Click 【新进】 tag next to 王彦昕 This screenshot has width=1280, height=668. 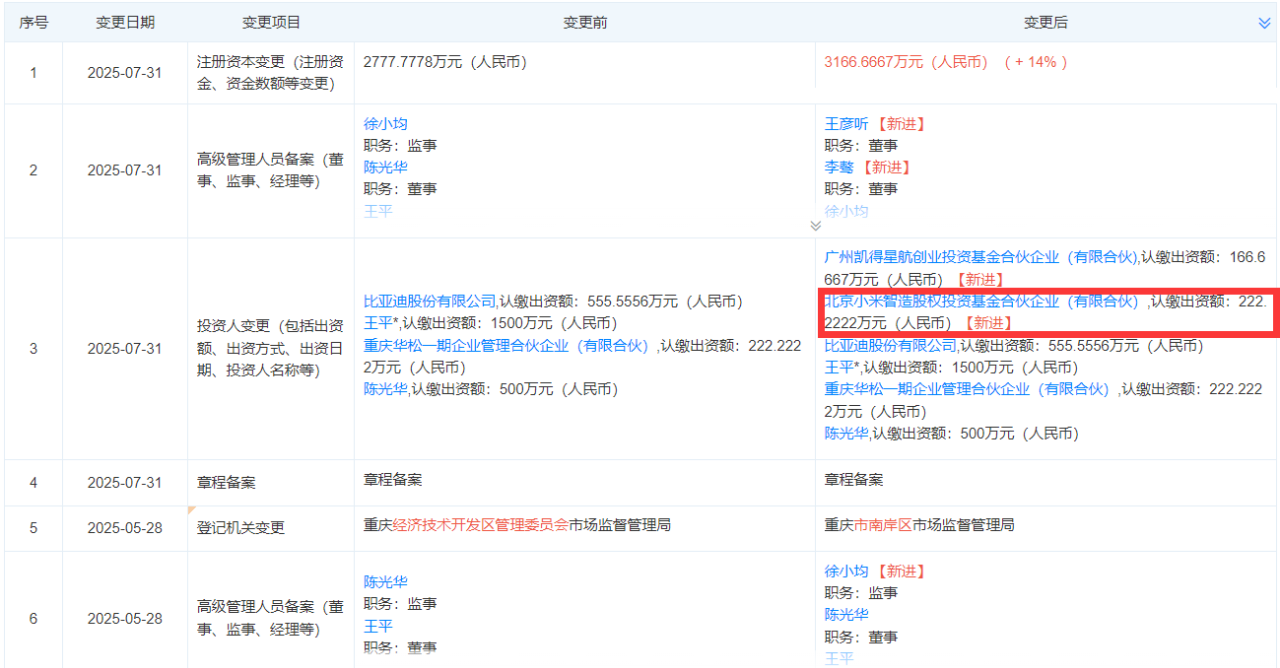coord(900,124)
